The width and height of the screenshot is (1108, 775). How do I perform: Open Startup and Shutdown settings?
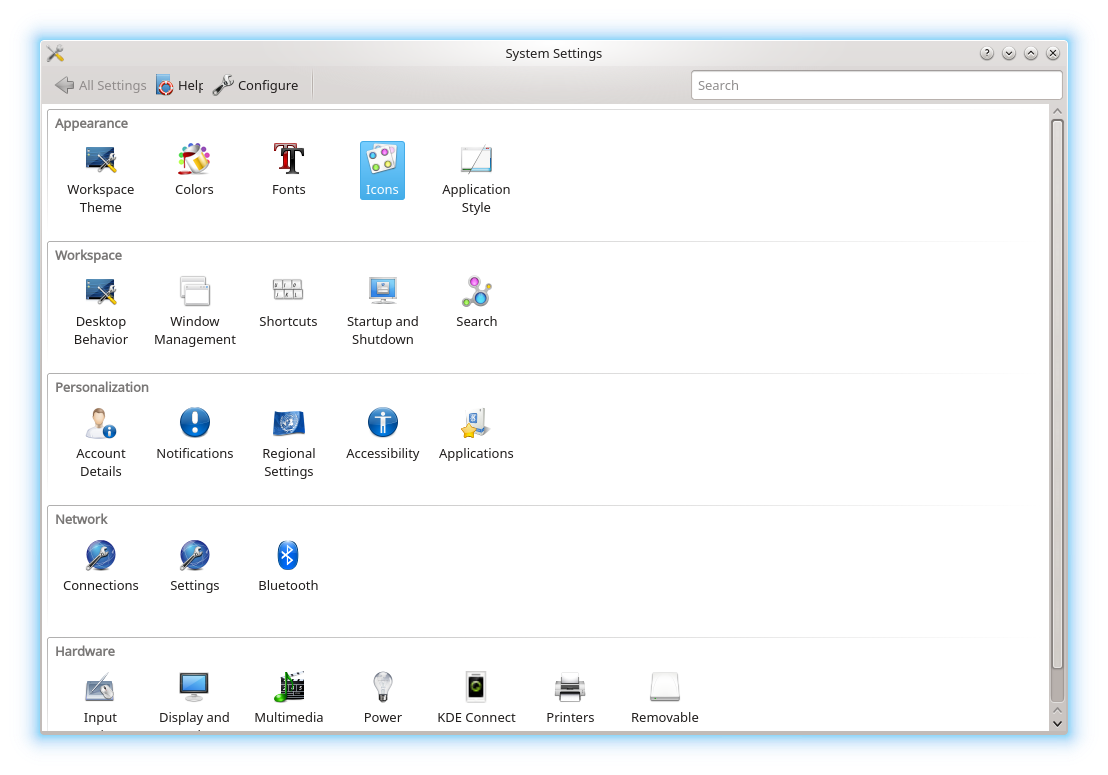tap(382, 300)
